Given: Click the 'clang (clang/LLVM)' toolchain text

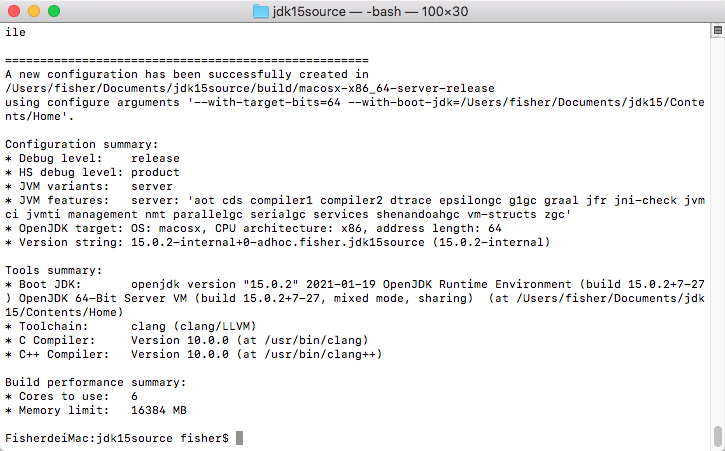Looking at the screenshot, I should click(193, 326).
